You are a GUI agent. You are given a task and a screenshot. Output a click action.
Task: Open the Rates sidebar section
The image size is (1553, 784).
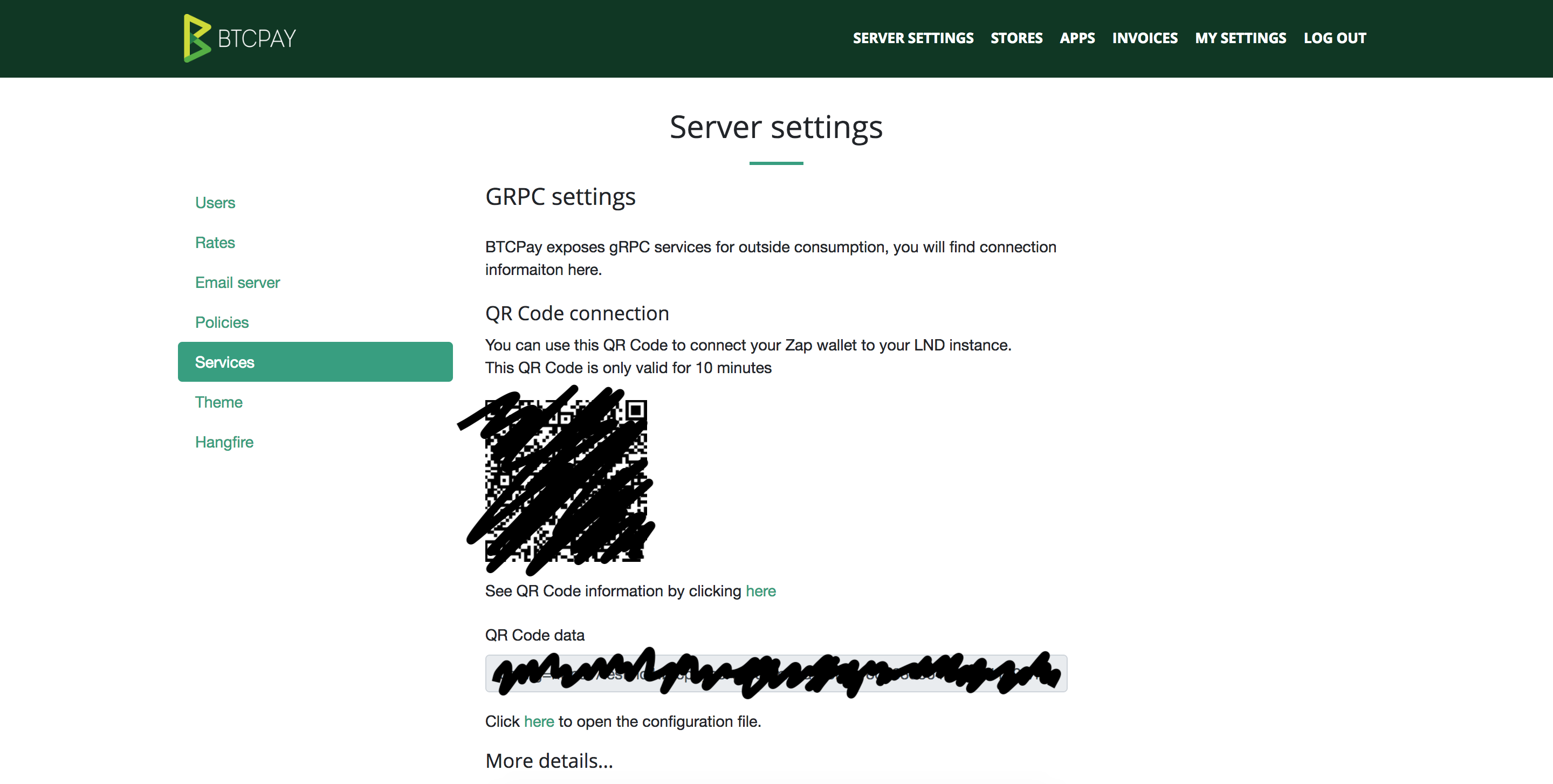point(215,242)
